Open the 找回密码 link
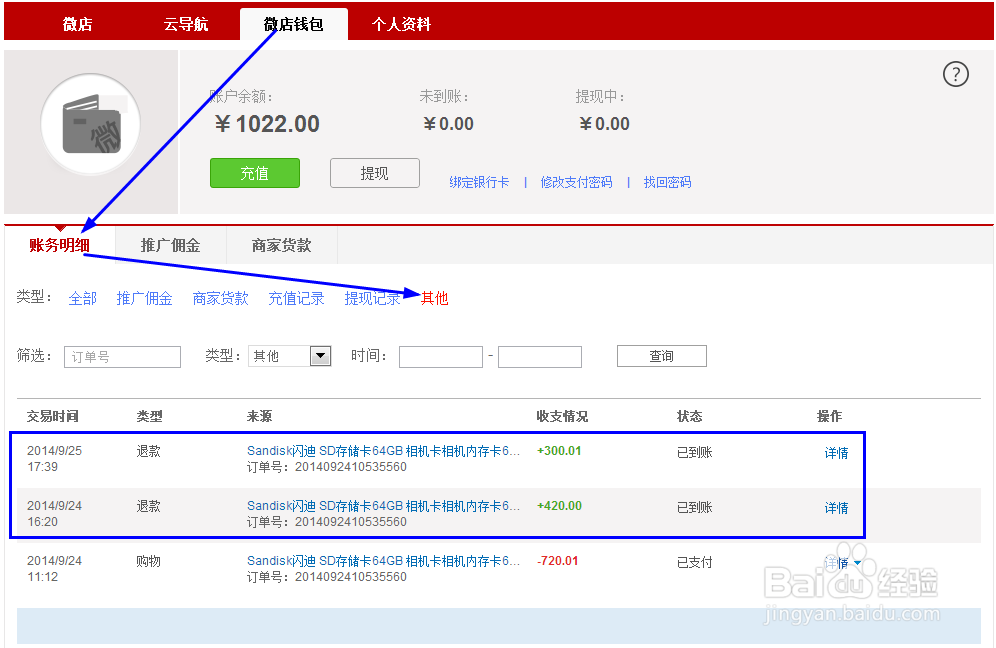 667,182
